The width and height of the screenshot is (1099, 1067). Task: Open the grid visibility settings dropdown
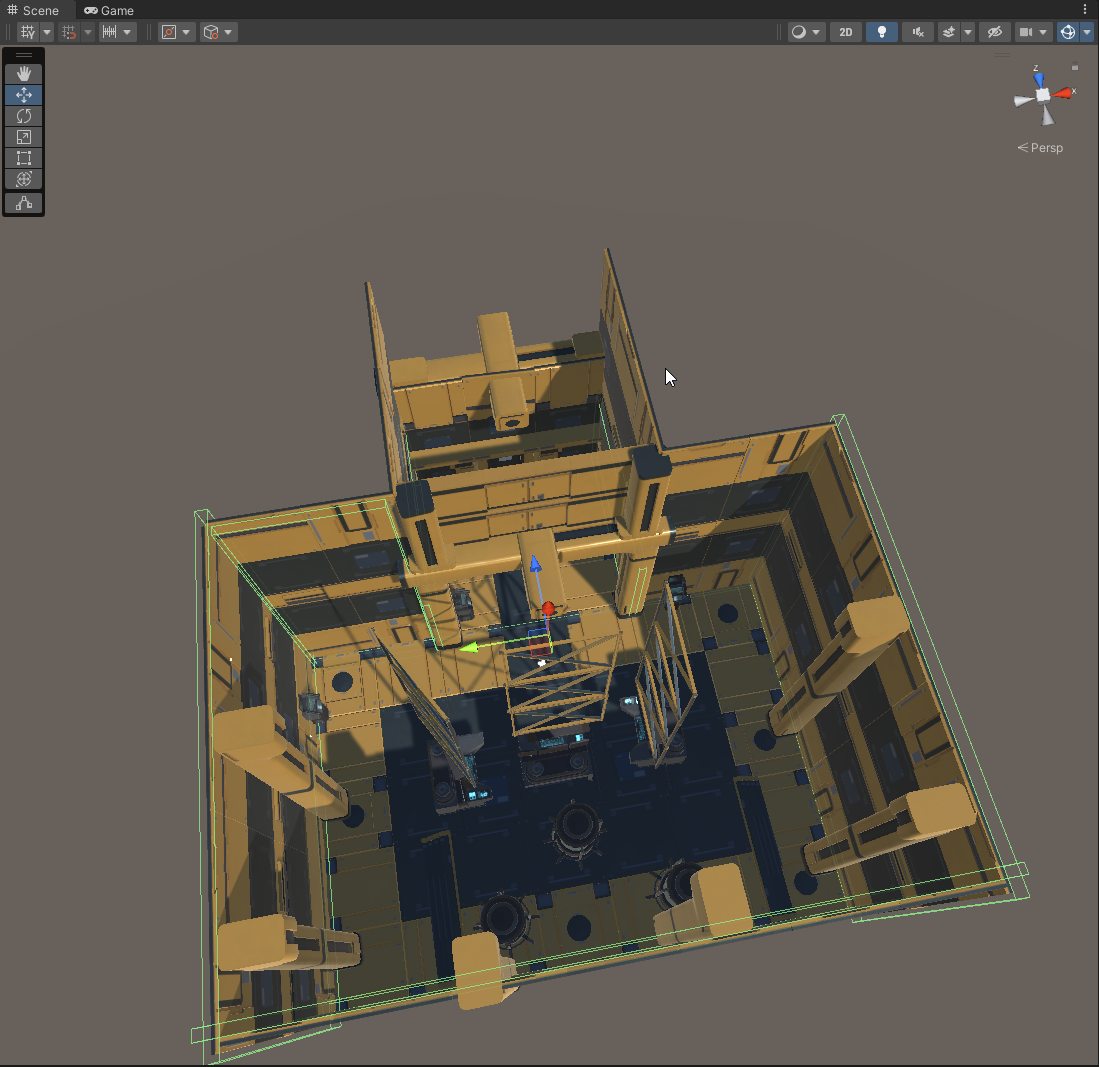(x=47, y=32)
